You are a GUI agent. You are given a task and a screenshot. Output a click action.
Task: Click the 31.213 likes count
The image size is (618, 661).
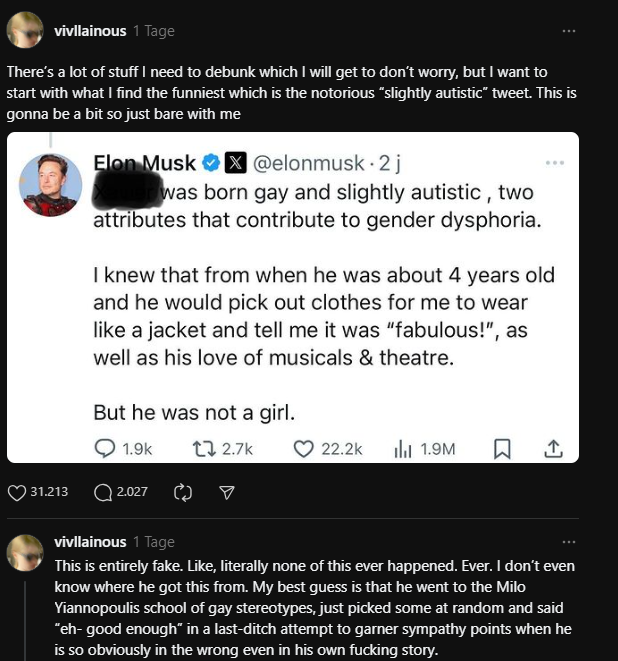point(49,492)
